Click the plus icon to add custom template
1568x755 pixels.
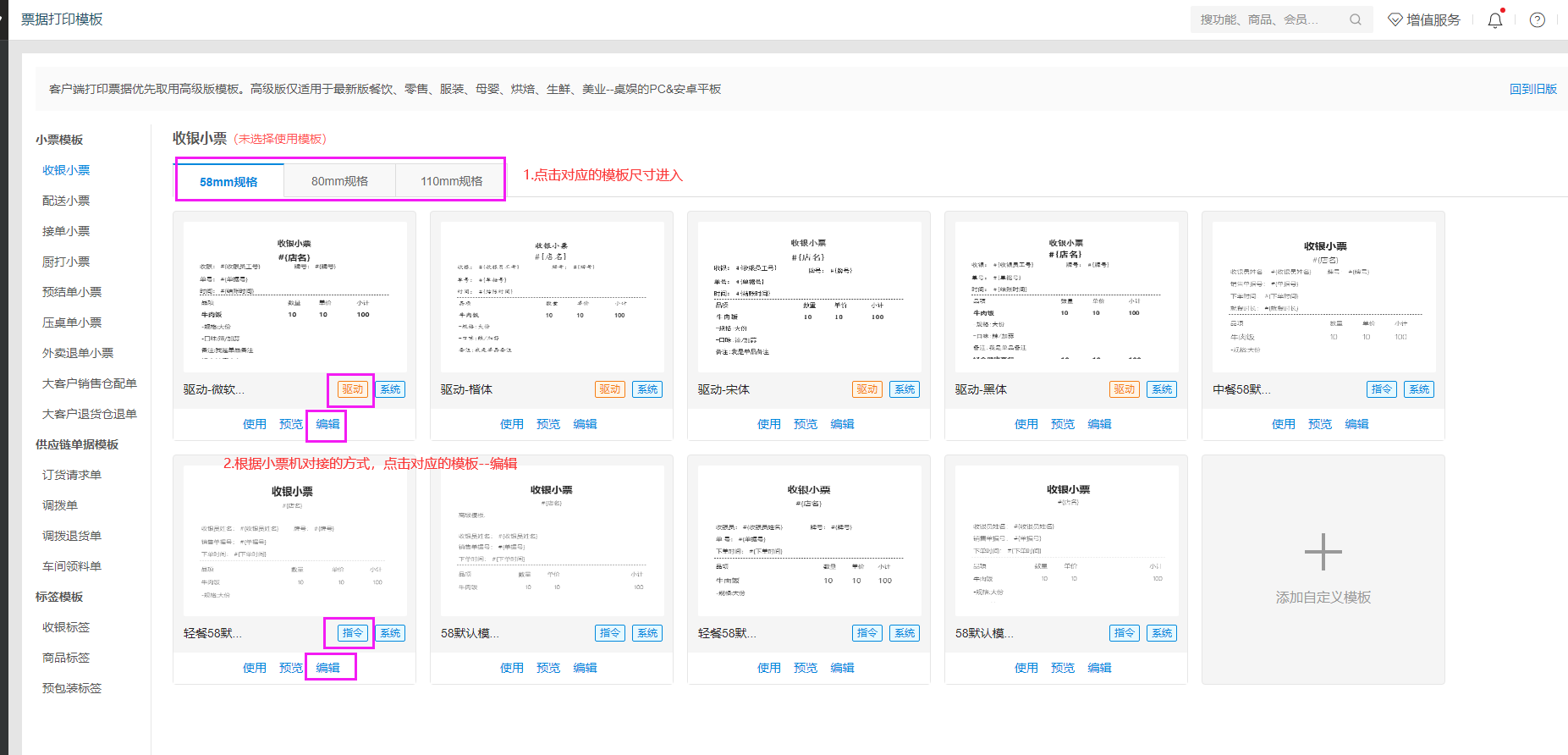point(1323,553)
